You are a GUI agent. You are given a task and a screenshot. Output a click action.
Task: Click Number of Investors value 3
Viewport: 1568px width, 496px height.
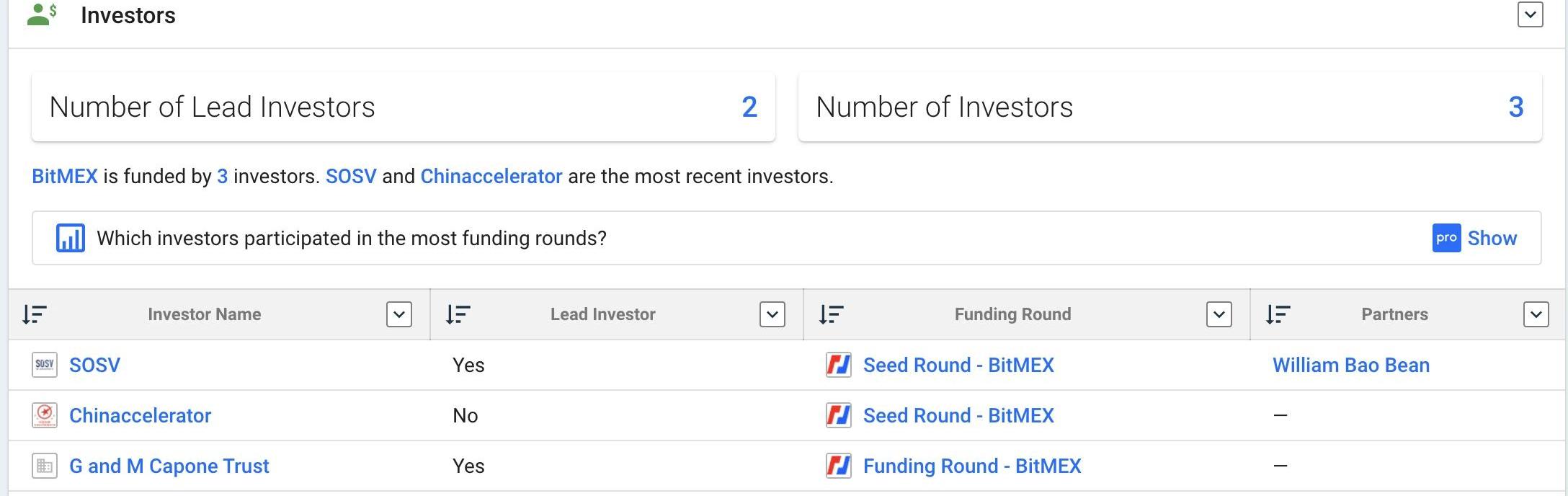[x=1516, y=107]
